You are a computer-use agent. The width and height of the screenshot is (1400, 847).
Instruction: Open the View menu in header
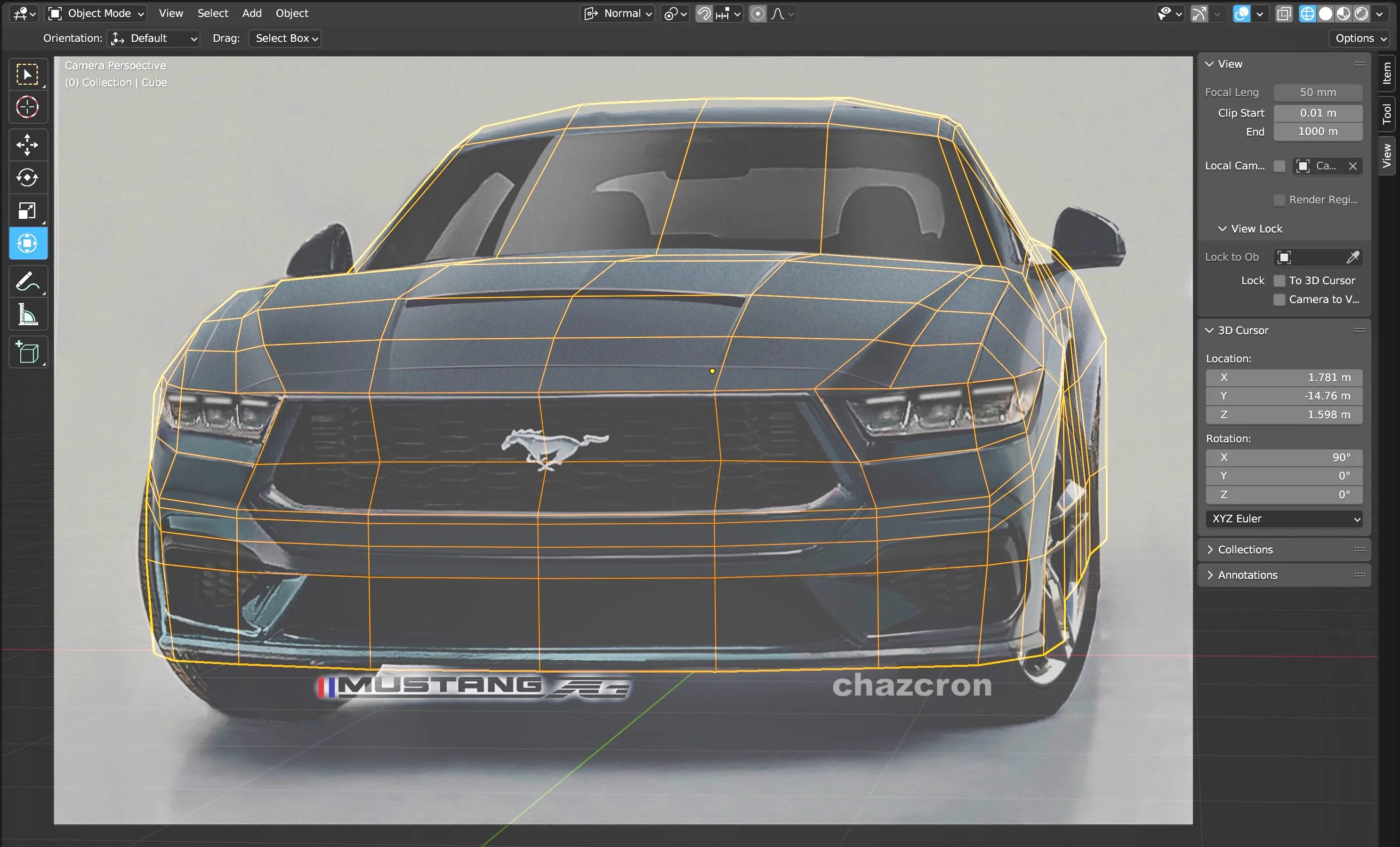tap(170, 13)
